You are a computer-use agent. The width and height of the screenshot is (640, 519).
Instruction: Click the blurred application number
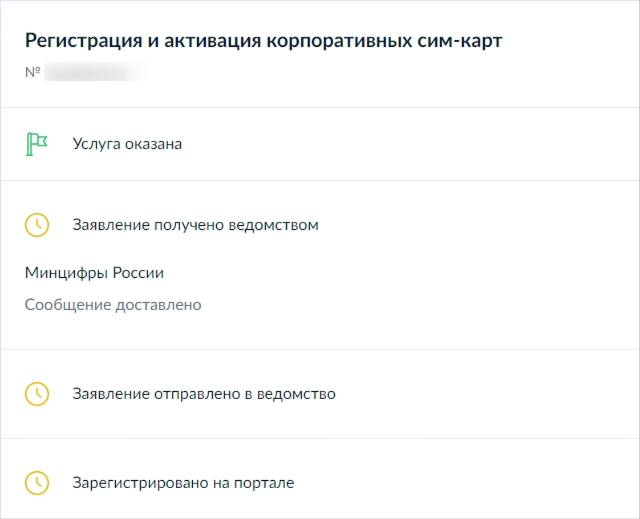97,73
